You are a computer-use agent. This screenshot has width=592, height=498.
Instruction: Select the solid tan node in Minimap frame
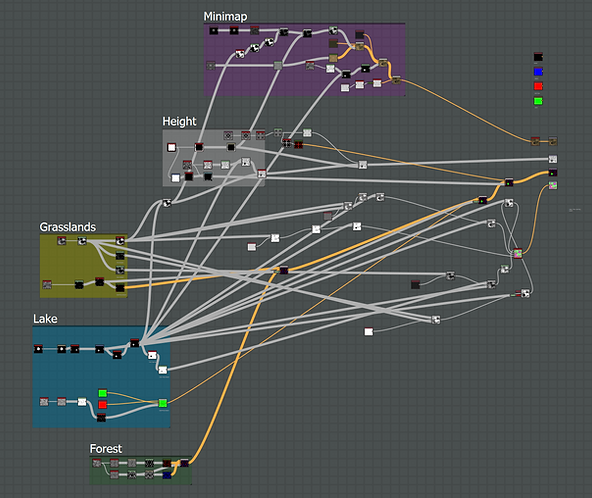pos(333,58)
